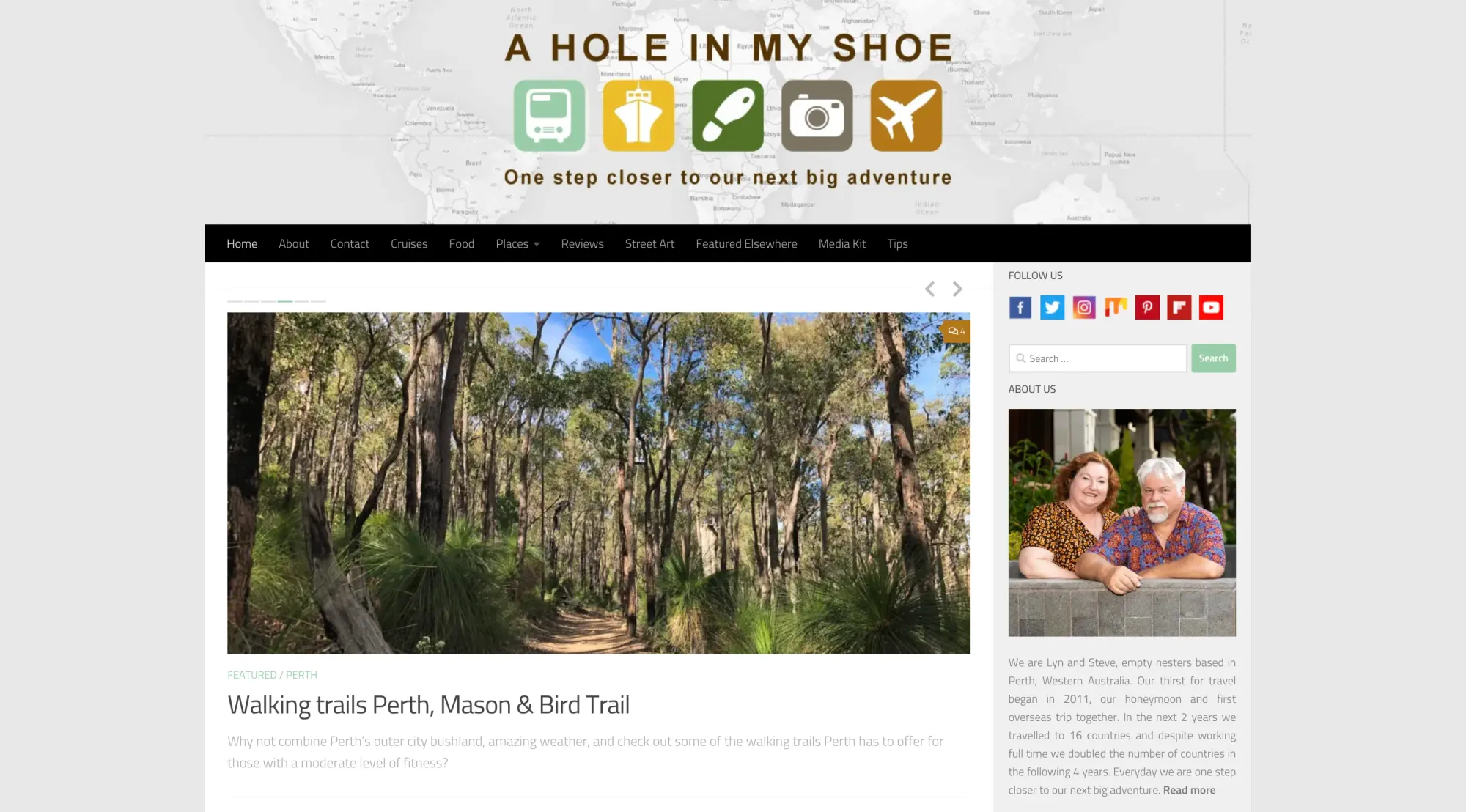This screenshot has height=812, width=1466.
Task: Open the Walking trails Perth article title
Action: tap(428, 705)
